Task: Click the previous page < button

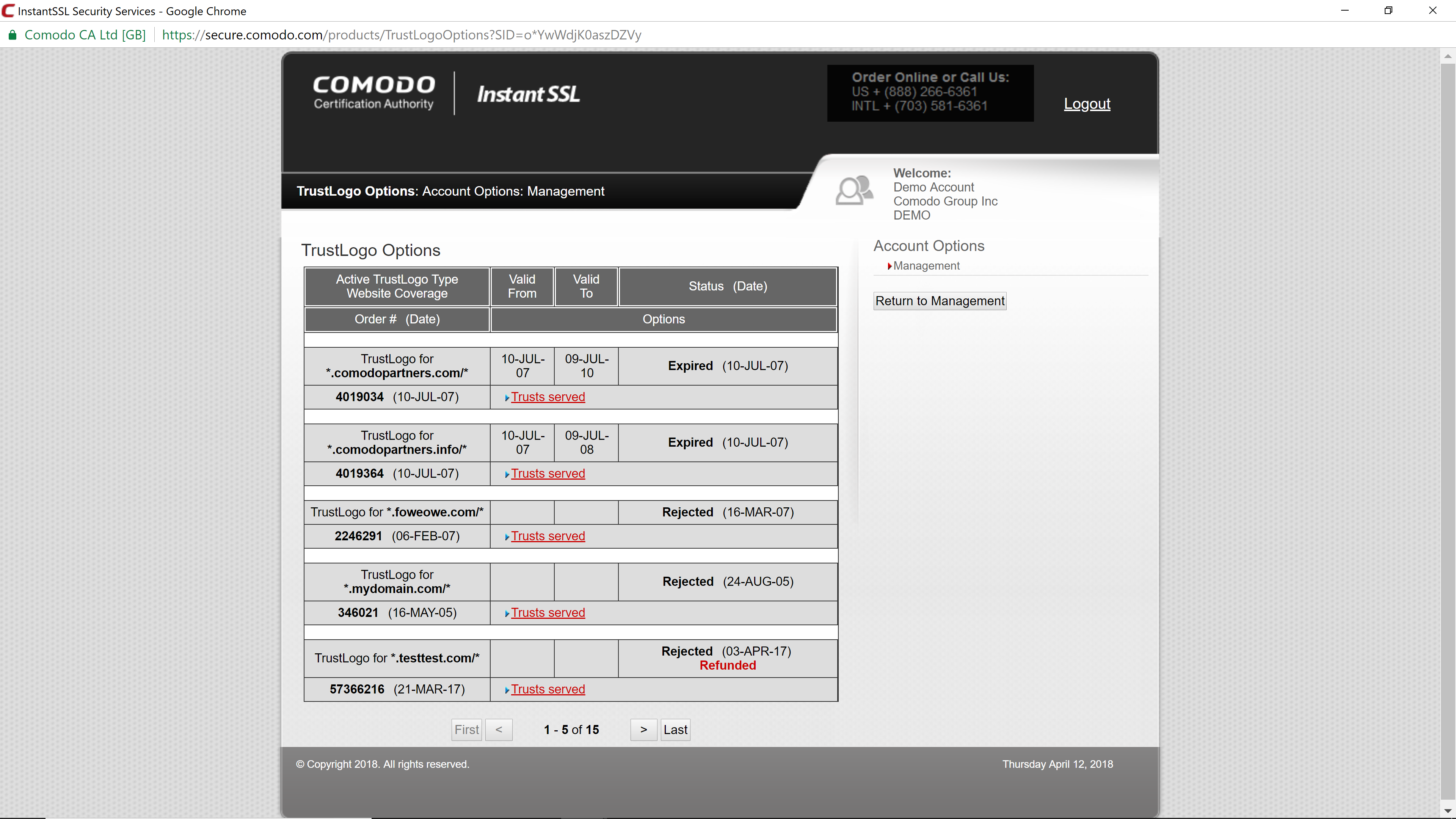Action: [x=499, y=730]
